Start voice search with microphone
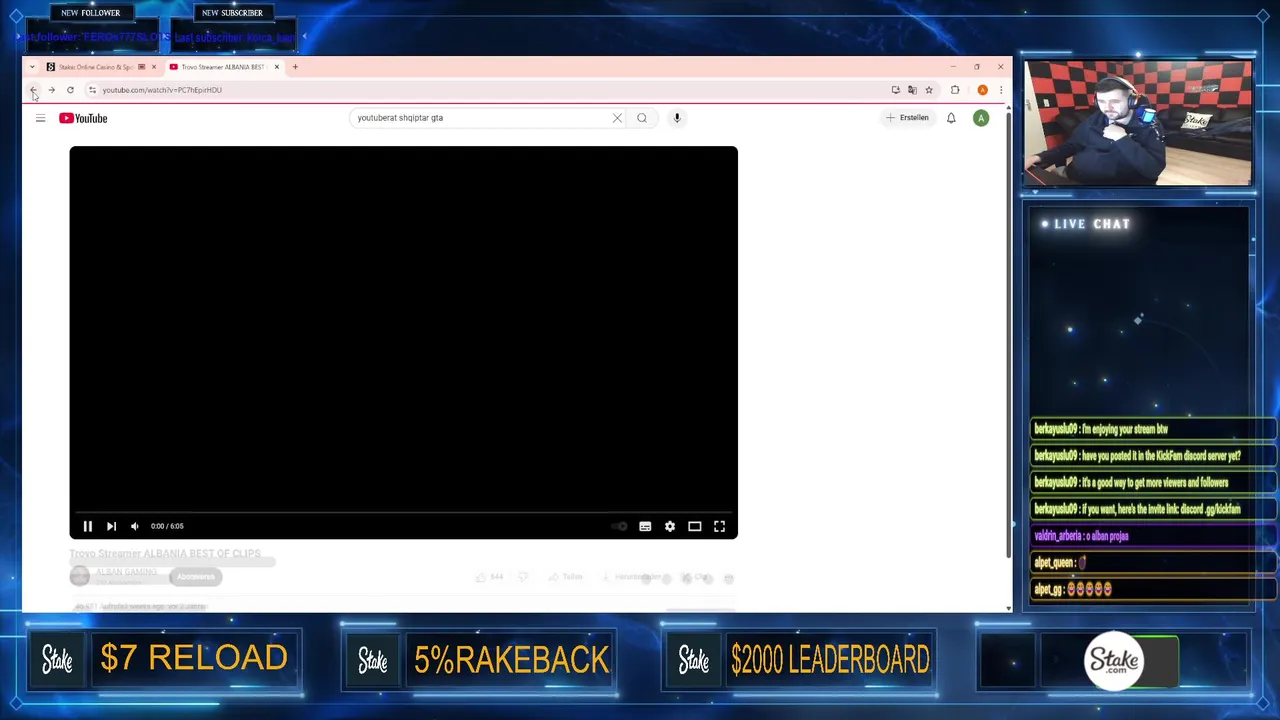Viewport: 1280px width, 720px height. click(x=677, y=118)
